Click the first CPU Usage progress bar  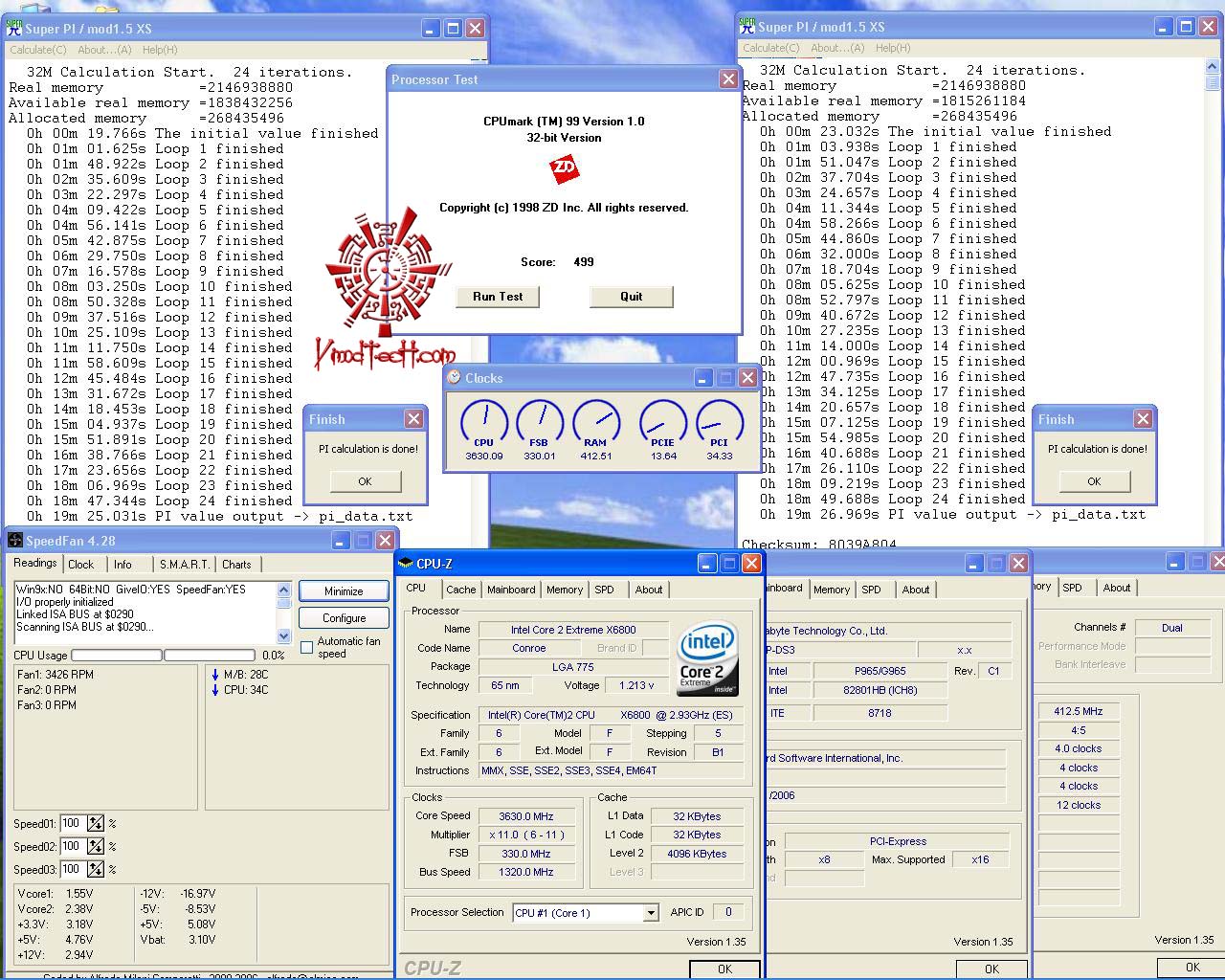click(117, 656)
